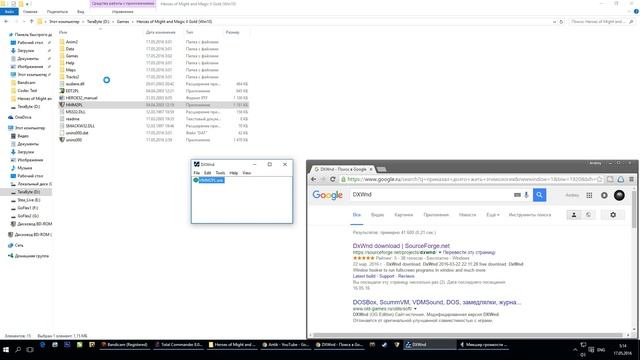Click the 'Перевести эту страницу' link
The image size is (640, 360).
[x=469, y=253]
